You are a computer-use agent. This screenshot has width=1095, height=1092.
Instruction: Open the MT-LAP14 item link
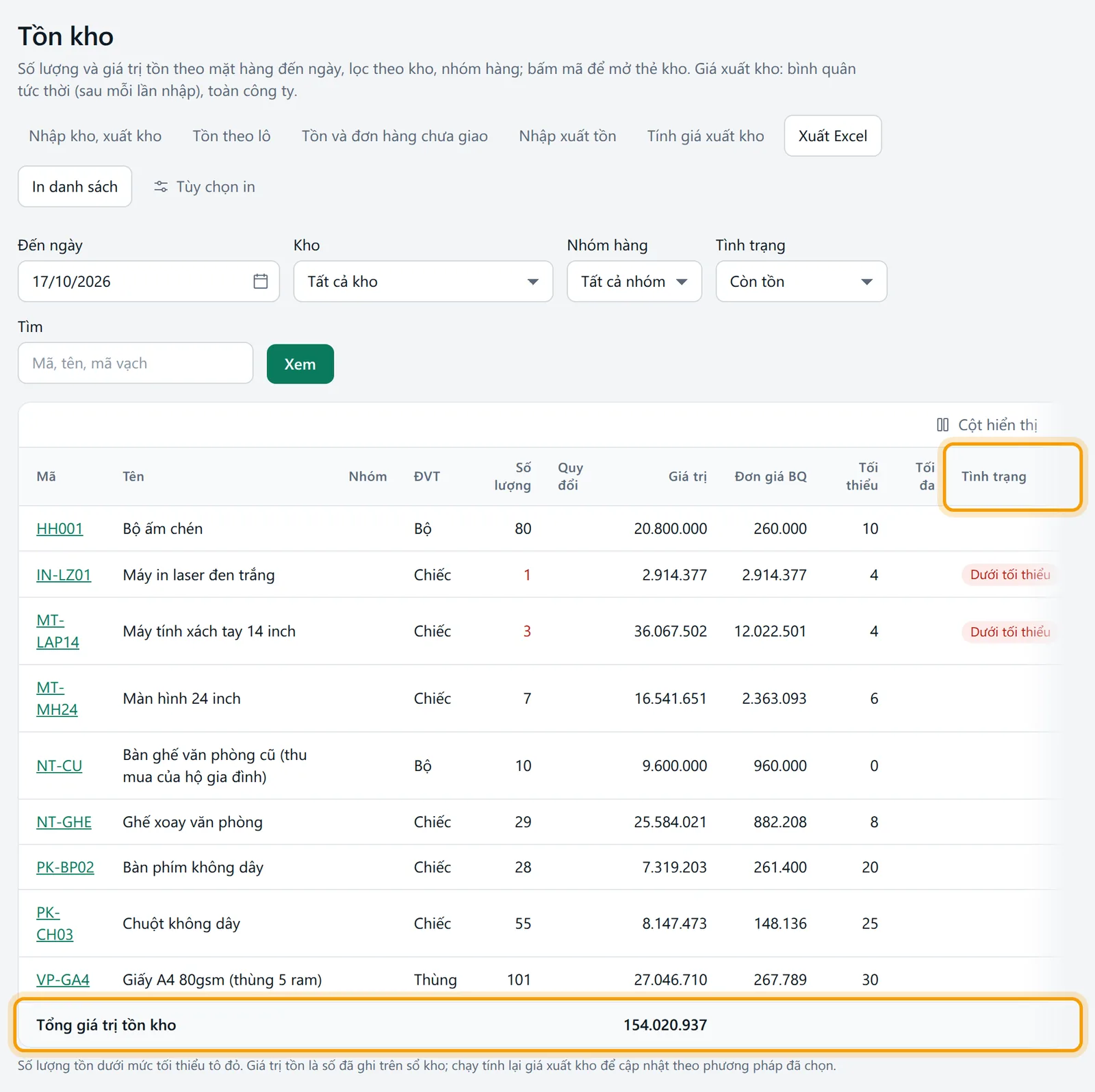point(57,631)
